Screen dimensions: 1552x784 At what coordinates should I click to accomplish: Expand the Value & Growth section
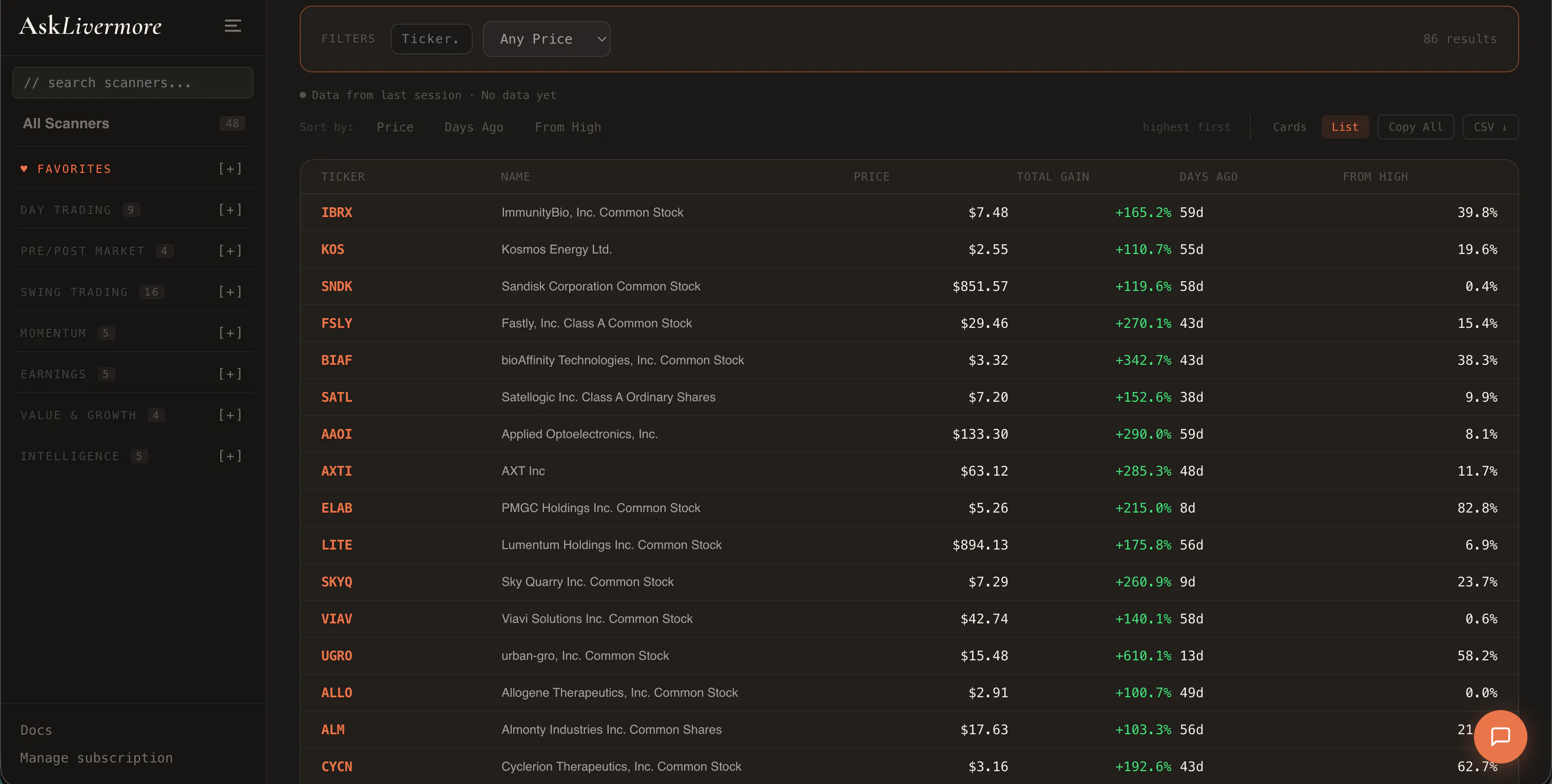[230, 415]
